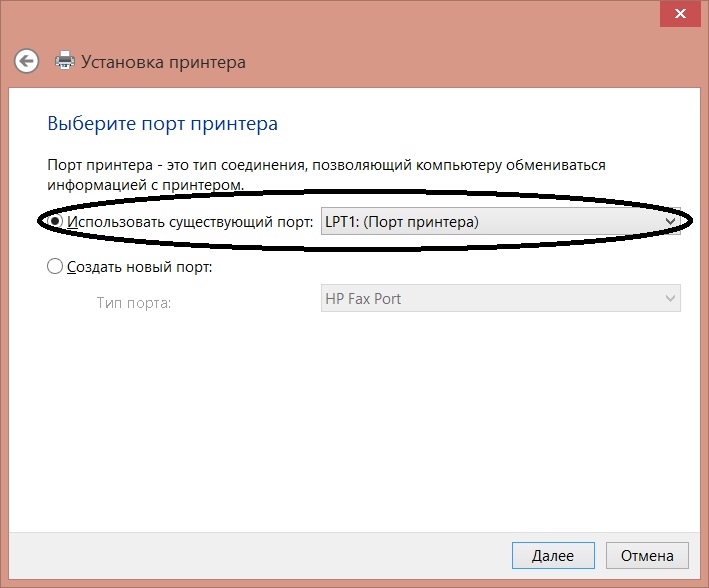The width and height of the screenshot is (709, 588).
Task: Click the "LPT1: (Порт принтера)" text value
Action: 401,222
